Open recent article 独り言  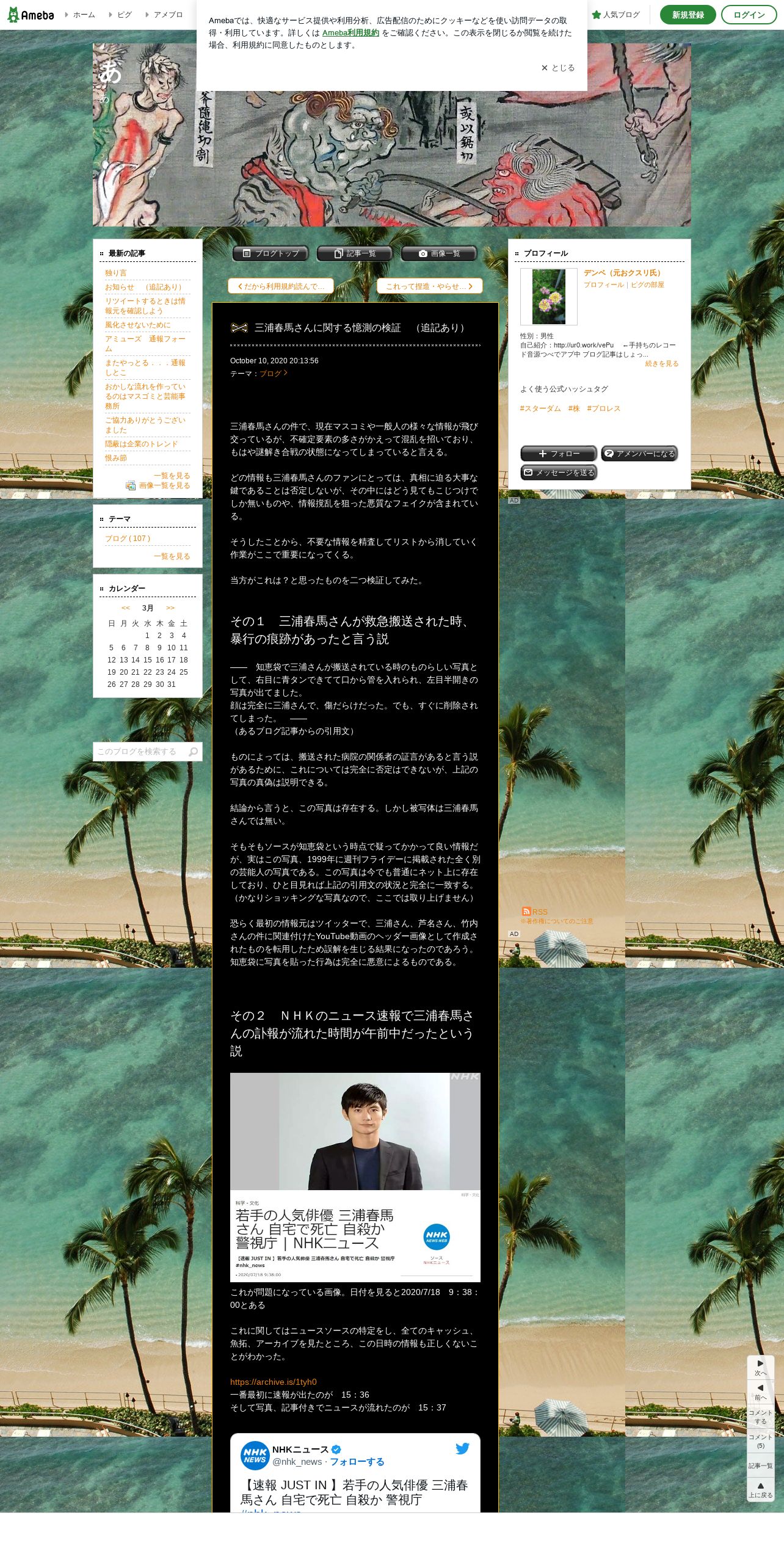pos(116,273)
